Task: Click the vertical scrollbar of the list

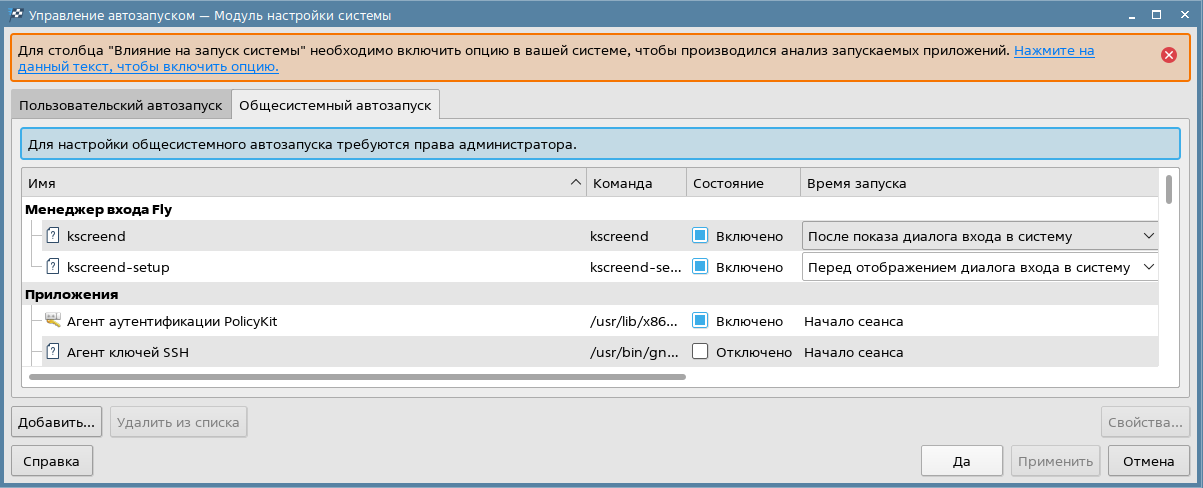Action: click(1168, 190)
